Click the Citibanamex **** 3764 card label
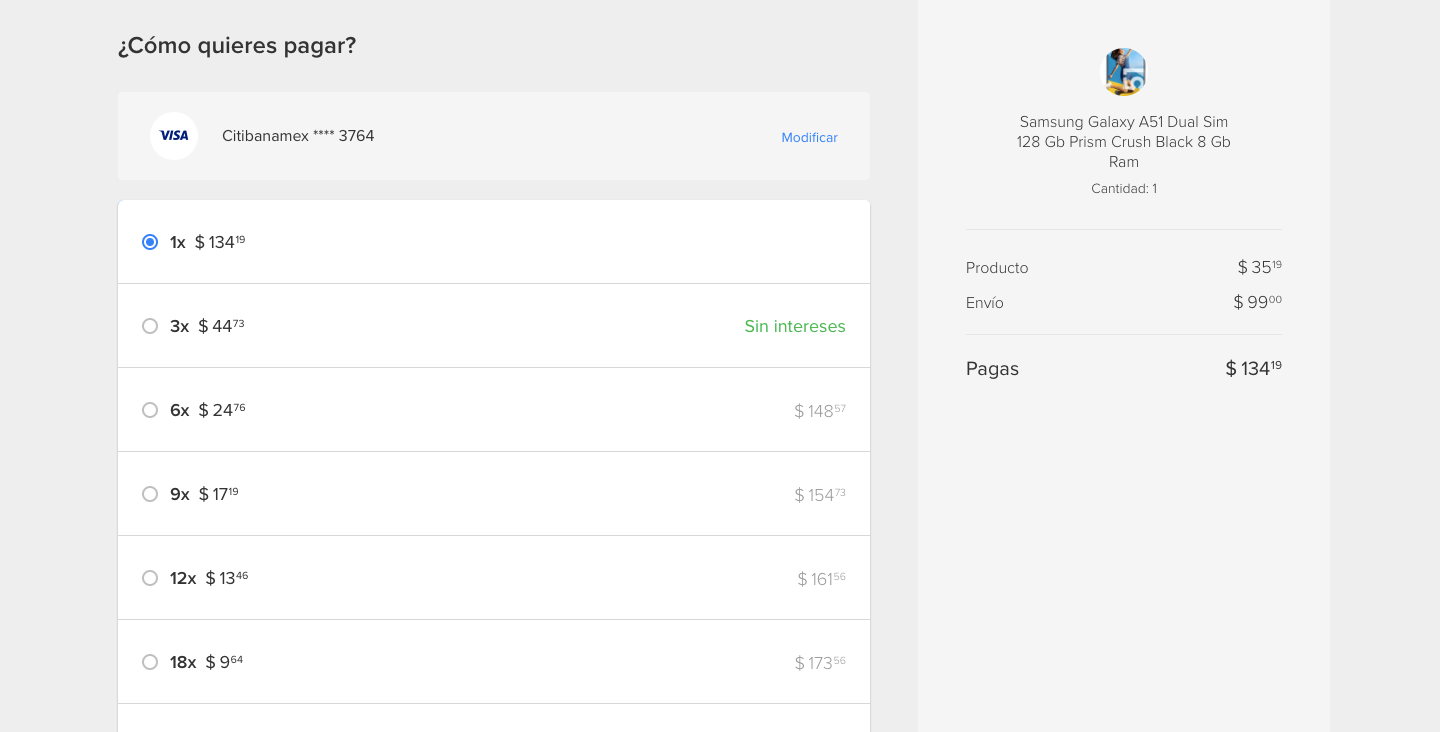 298,136
